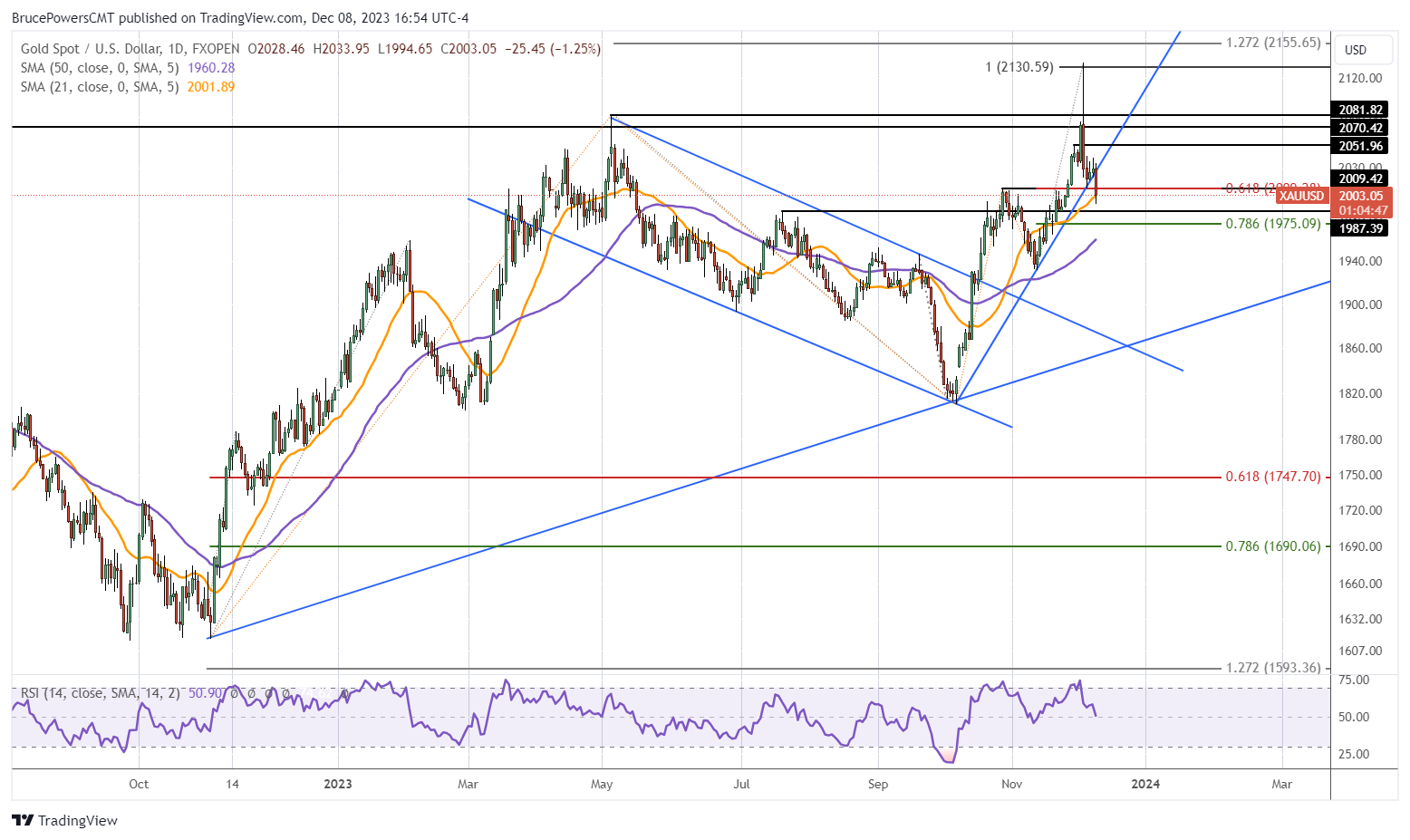The image size is (1410, 840).
Task: Click the 2024 label on time axis
Action: point(1145,784)
